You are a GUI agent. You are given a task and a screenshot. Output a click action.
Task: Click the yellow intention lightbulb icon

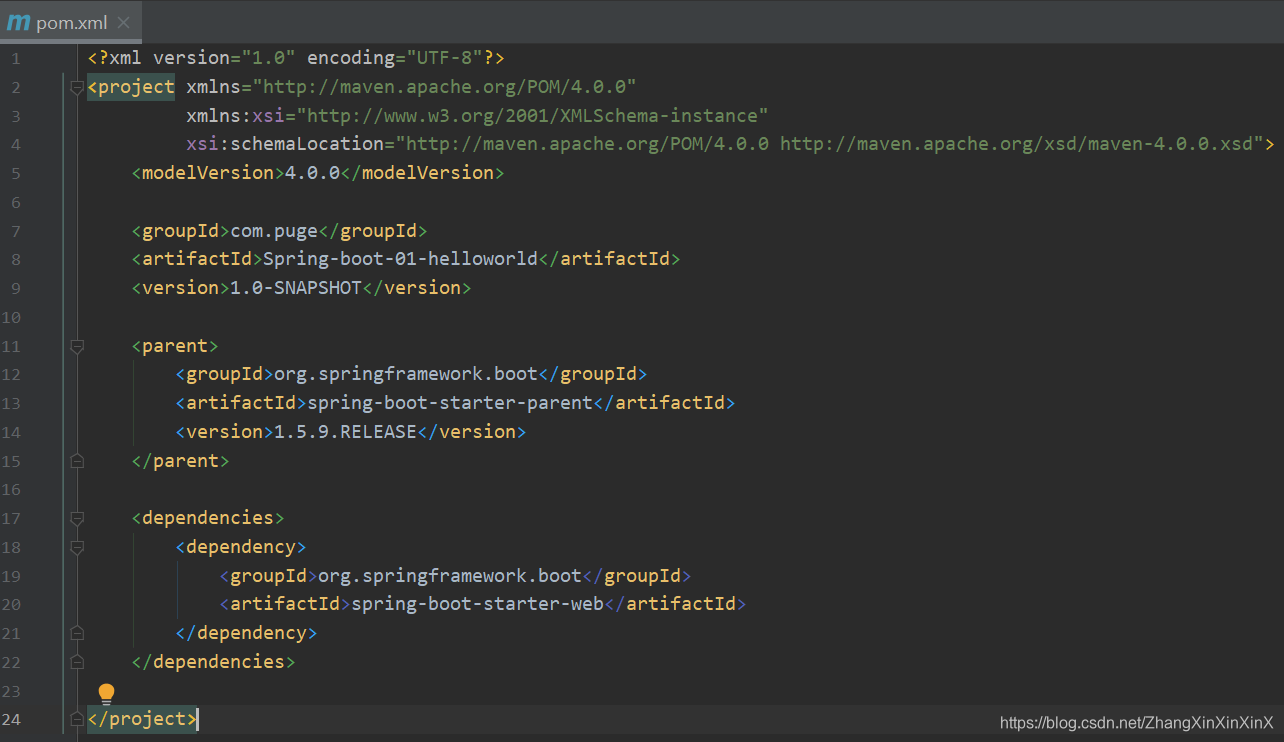[106, 692]
